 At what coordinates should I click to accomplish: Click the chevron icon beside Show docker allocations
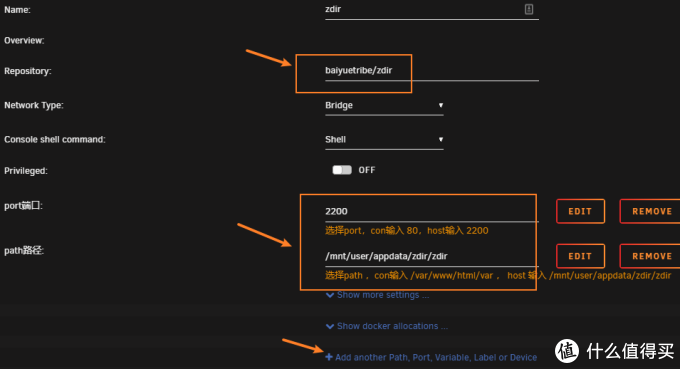(x=330, y=326)
